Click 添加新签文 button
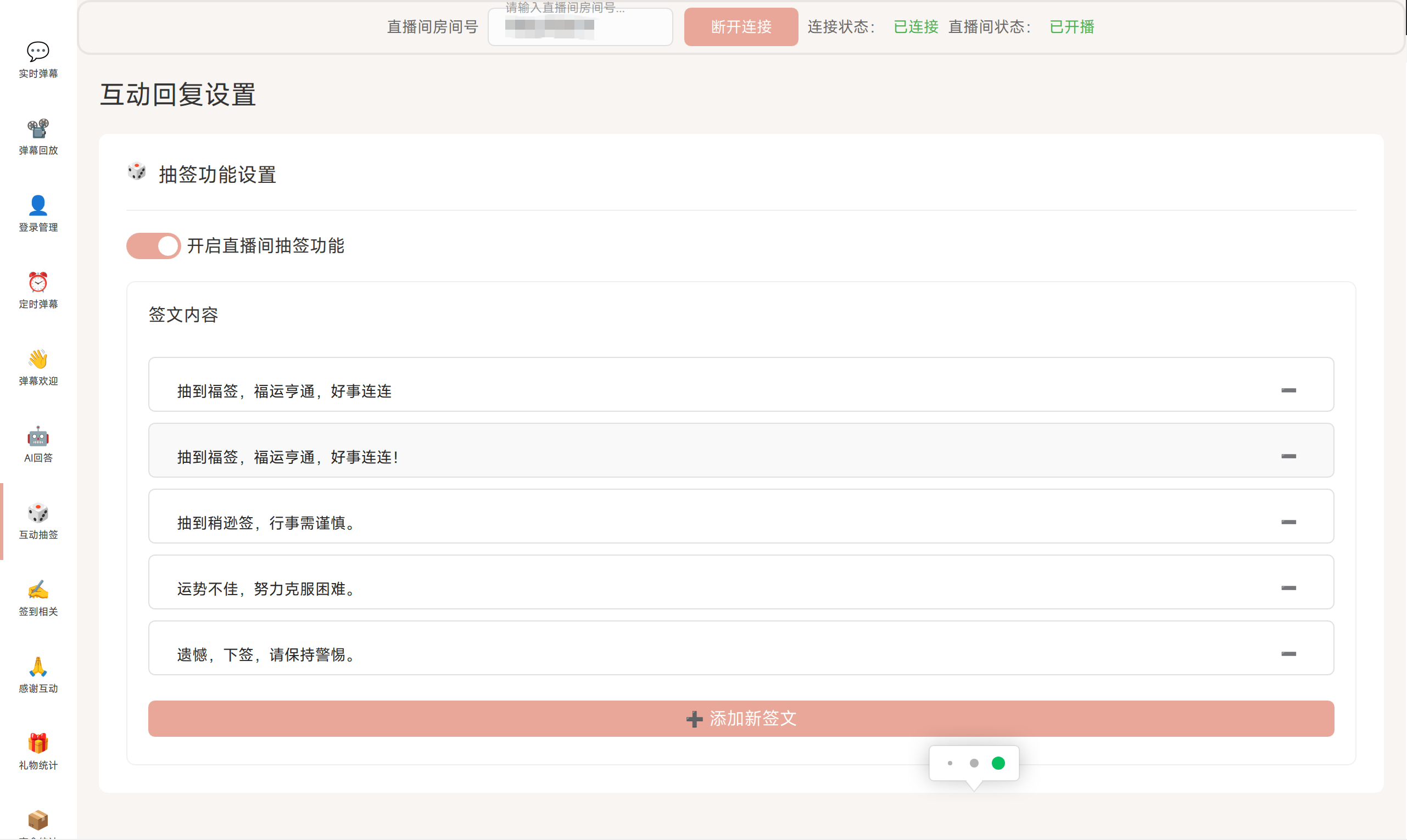Image resolution: width=1407 pixels, height=840 pixels. pyautogui.click(x=741, y=718)
